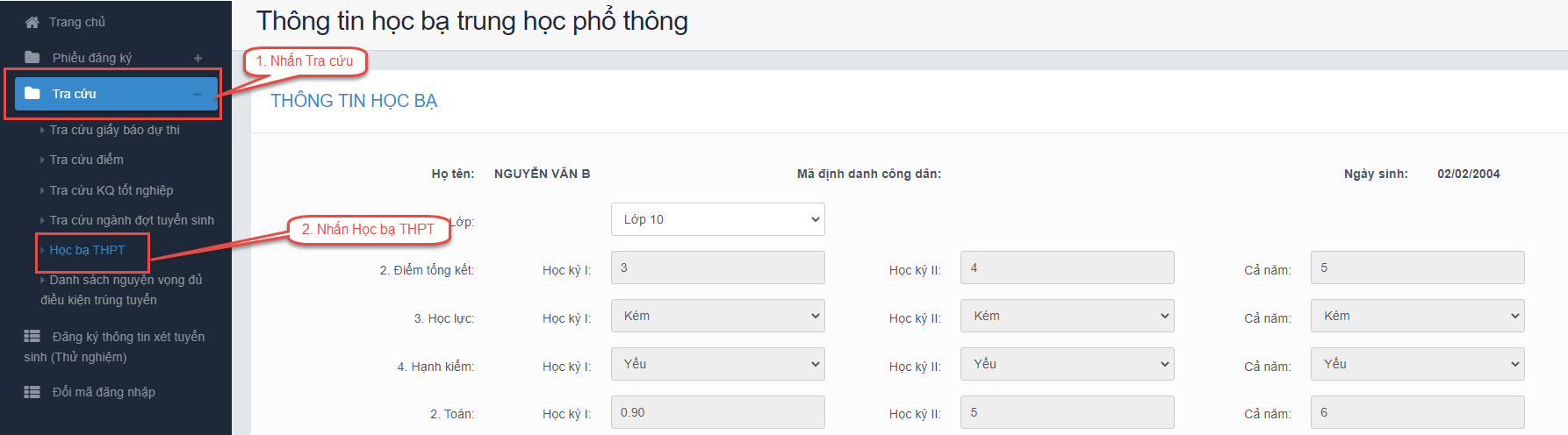Go to Học bạ THPT page
The width and height of the screenshot is (1568, 435).
pyautogui.click(x=87, y=250)
